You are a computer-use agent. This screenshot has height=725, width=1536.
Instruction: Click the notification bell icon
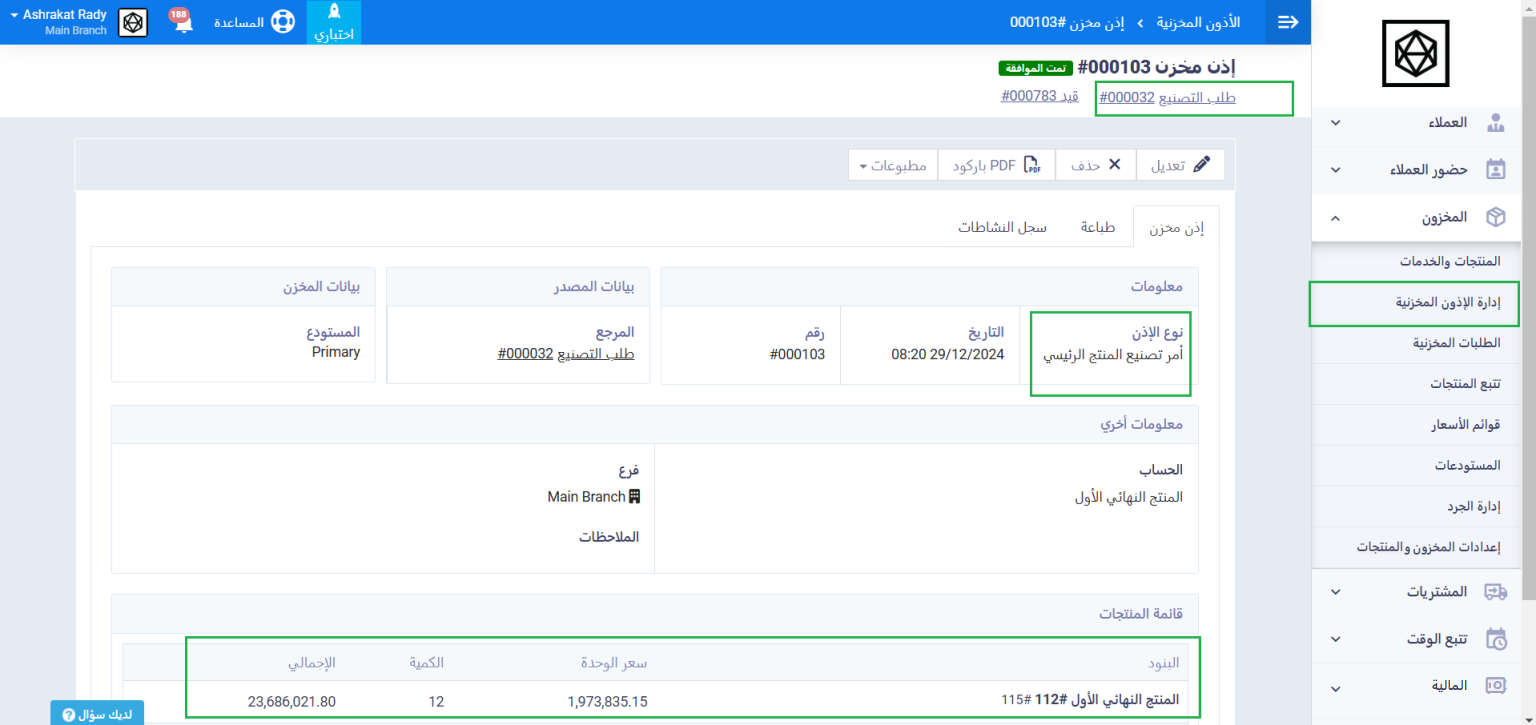tap(183, 23)
